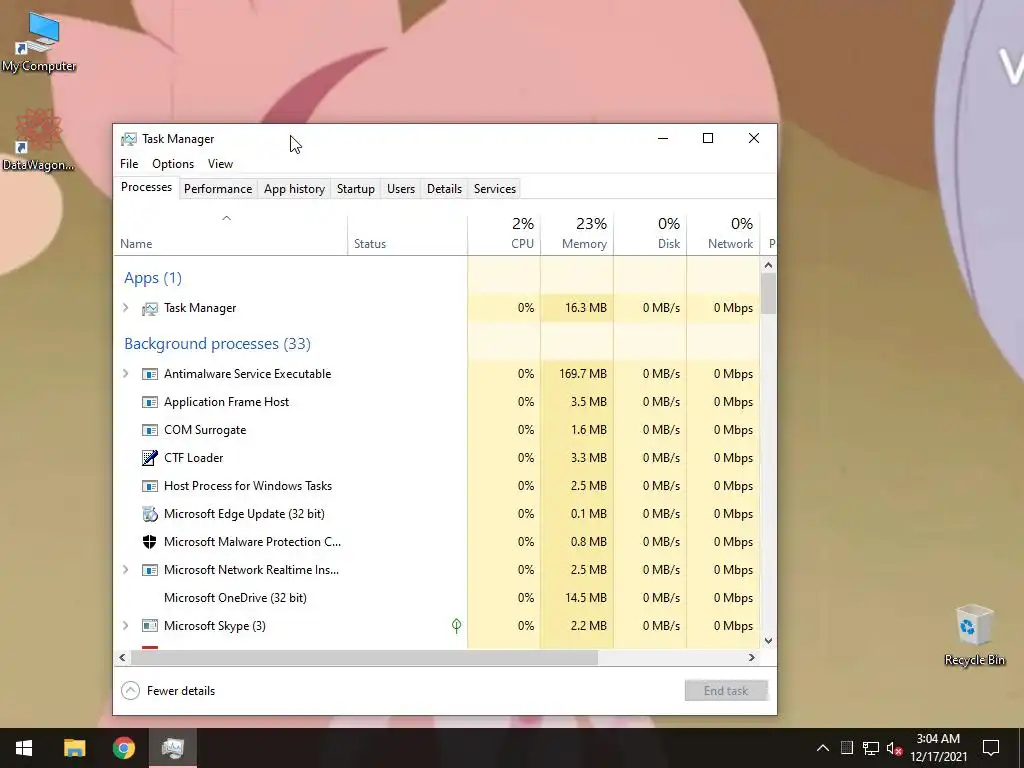
Task: Select the Processes tab
Action: 146,187
